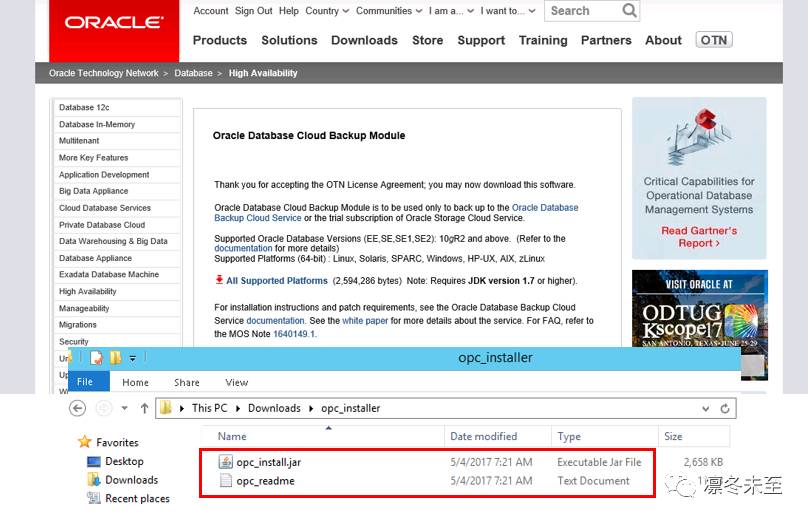Image resolution: width=808 pixels, height=520 pixels.
Task: Click the opc_install.jar file icon
Action: click(225, 462)
